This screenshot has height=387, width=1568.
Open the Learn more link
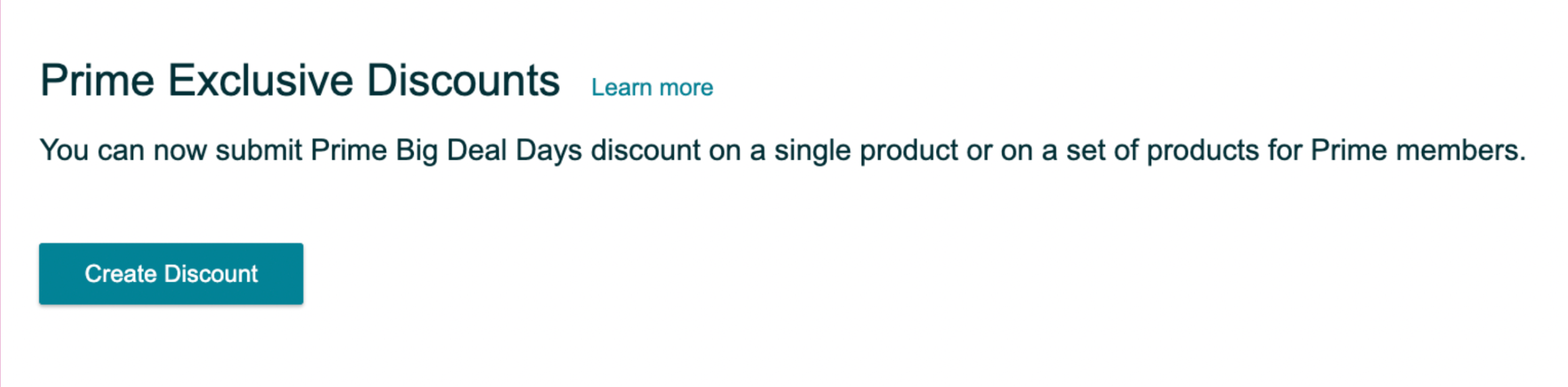click(652, 87)
